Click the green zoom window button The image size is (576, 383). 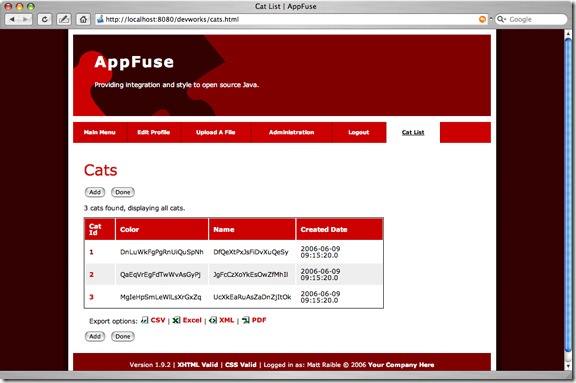pos(31,6)
